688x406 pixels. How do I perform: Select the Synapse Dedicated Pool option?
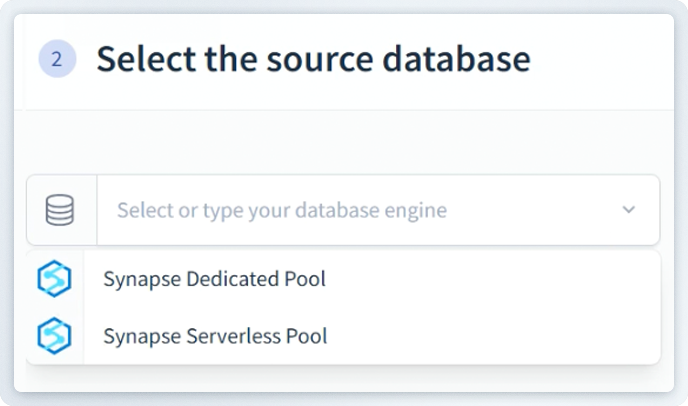point(214,279)
